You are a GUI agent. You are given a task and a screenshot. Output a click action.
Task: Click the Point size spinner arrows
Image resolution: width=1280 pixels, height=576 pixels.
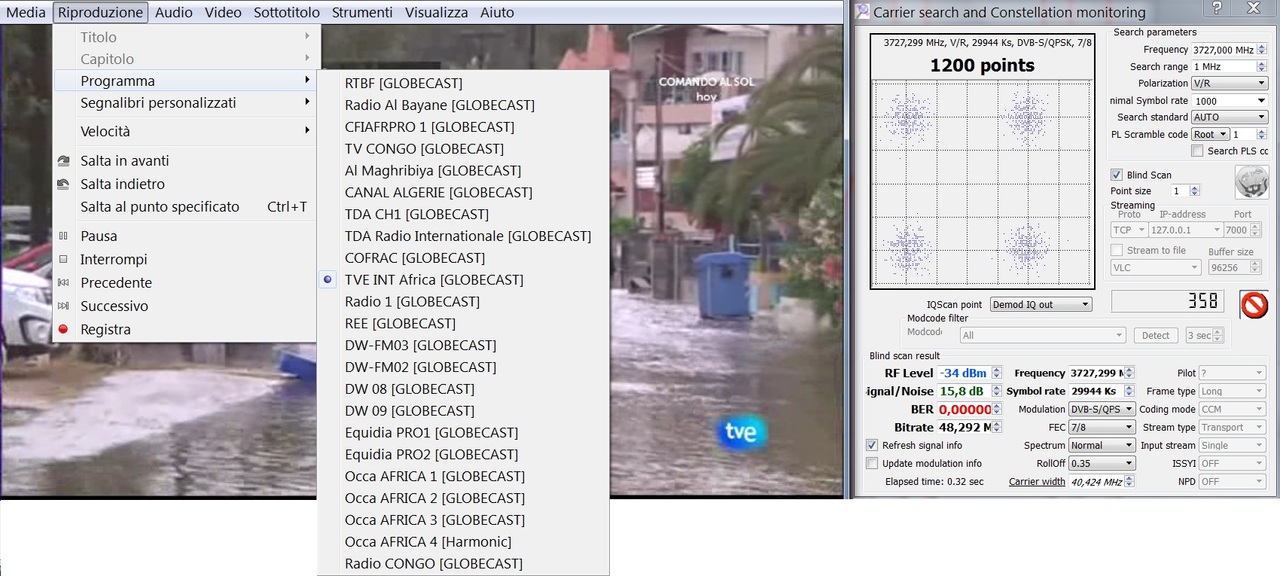(1194, 191)
